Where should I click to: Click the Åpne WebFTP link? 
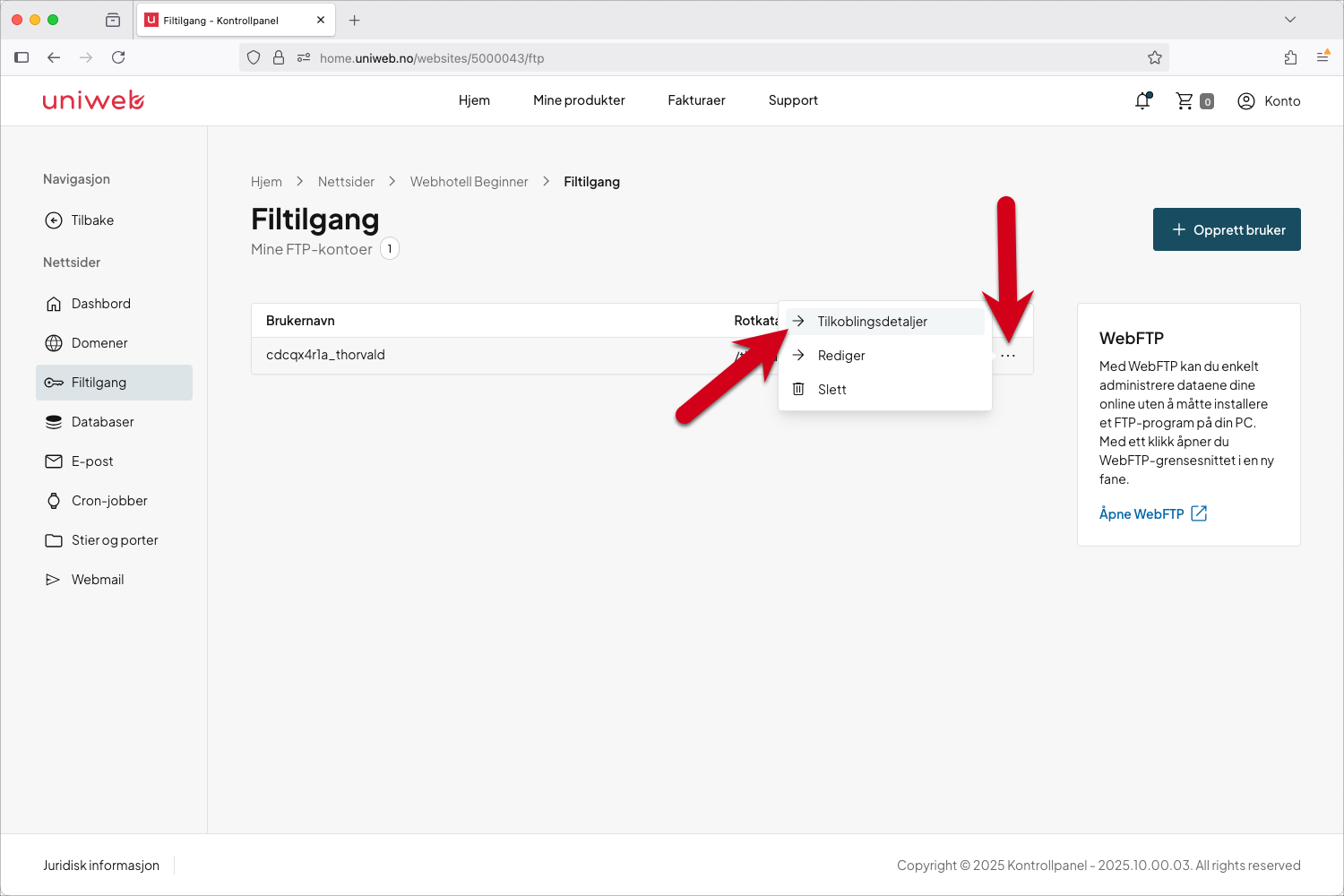1153,513
